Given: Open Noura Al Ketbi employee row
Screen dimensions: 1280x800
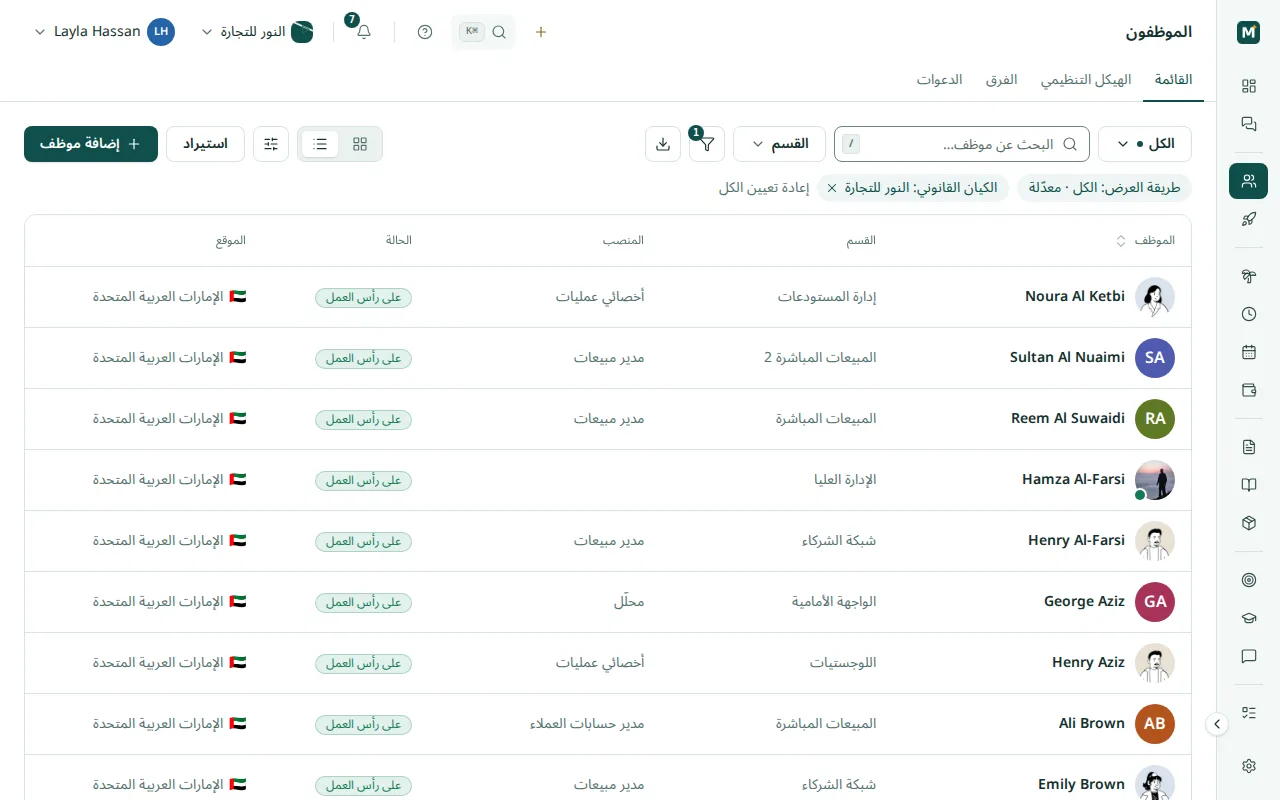Looking at the screenshot, I should click(x=608, y=297).
